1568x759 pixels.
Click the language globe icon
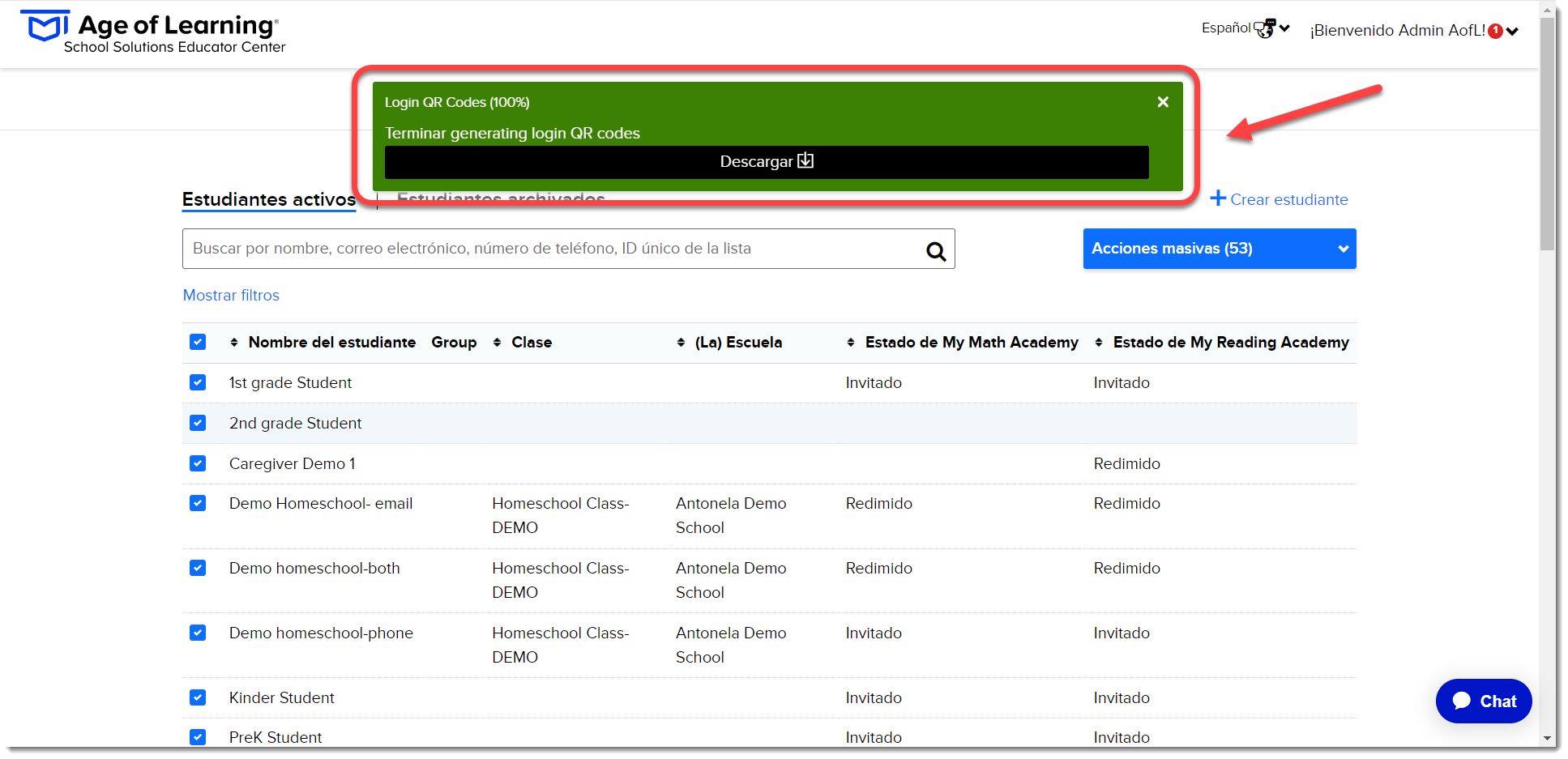1264,29
